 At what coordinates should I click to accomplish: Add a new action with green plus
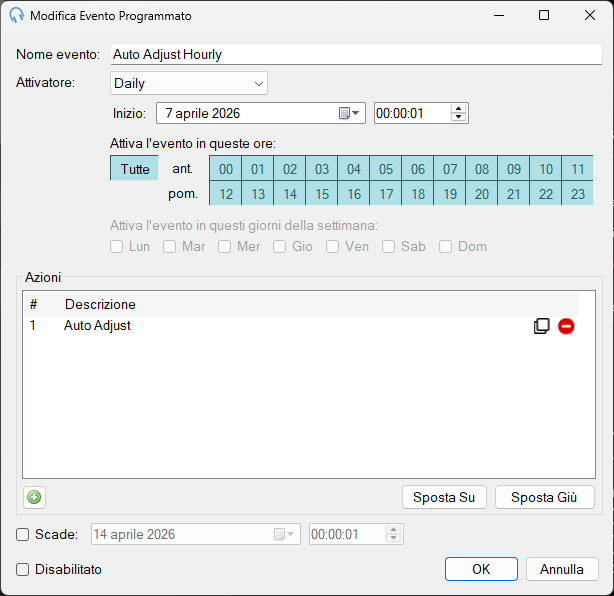coord(34,497)
